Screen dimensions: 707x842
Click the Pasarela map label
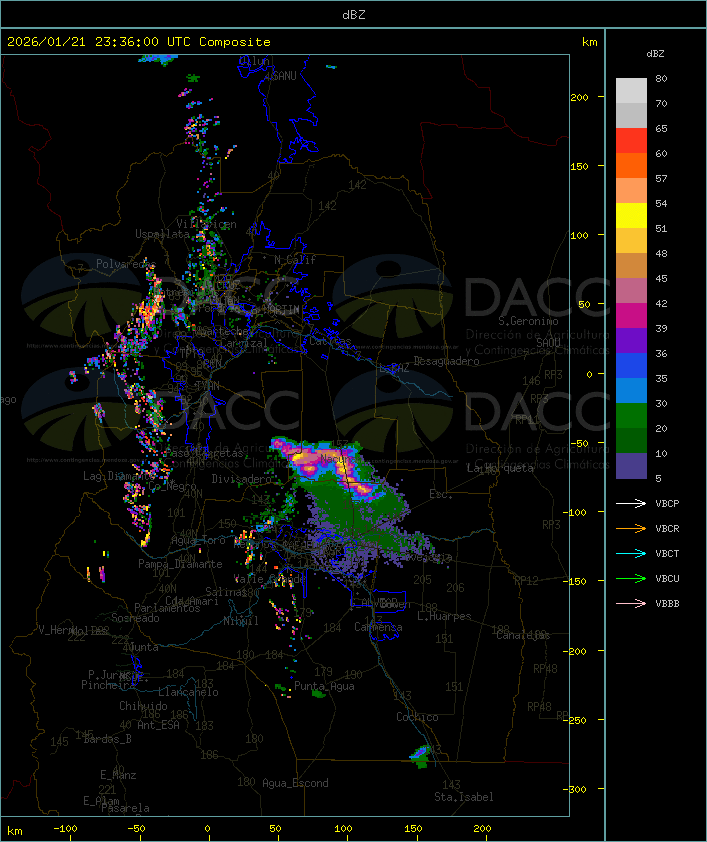tap(125, 808)
